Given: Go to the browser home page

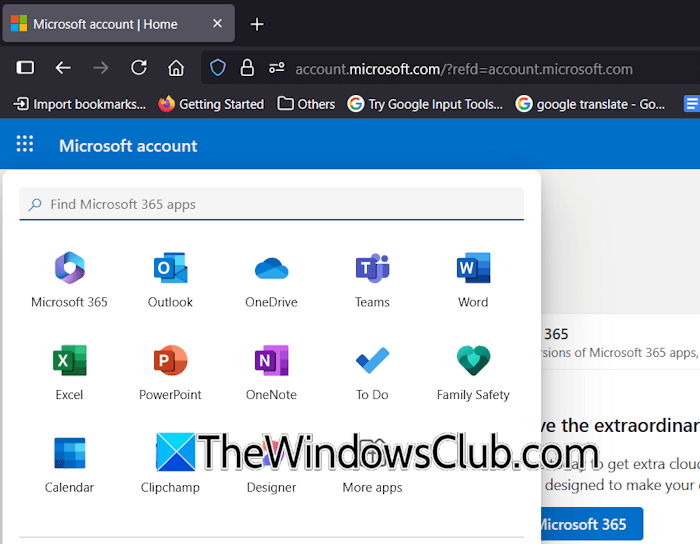Looking at the screenshot, I should pyautogui.click(x=176, y=68).
